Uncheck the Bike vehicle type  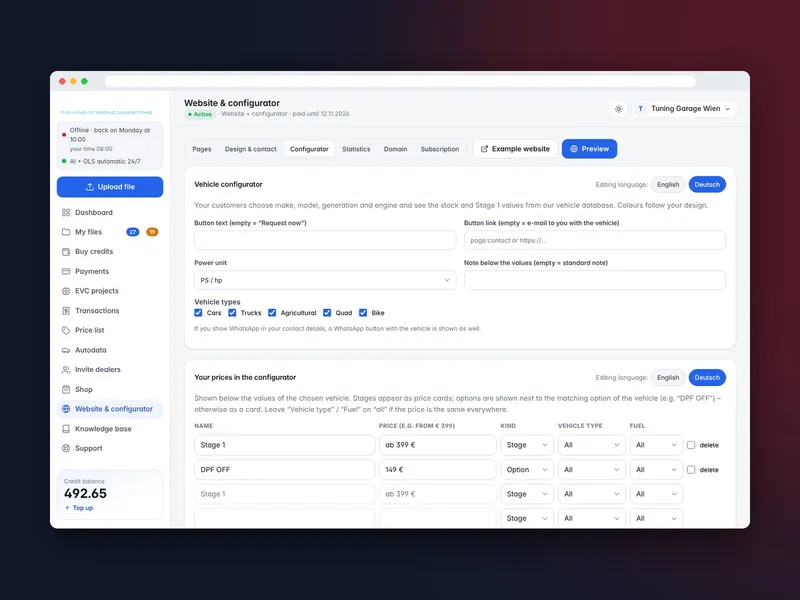363,313
